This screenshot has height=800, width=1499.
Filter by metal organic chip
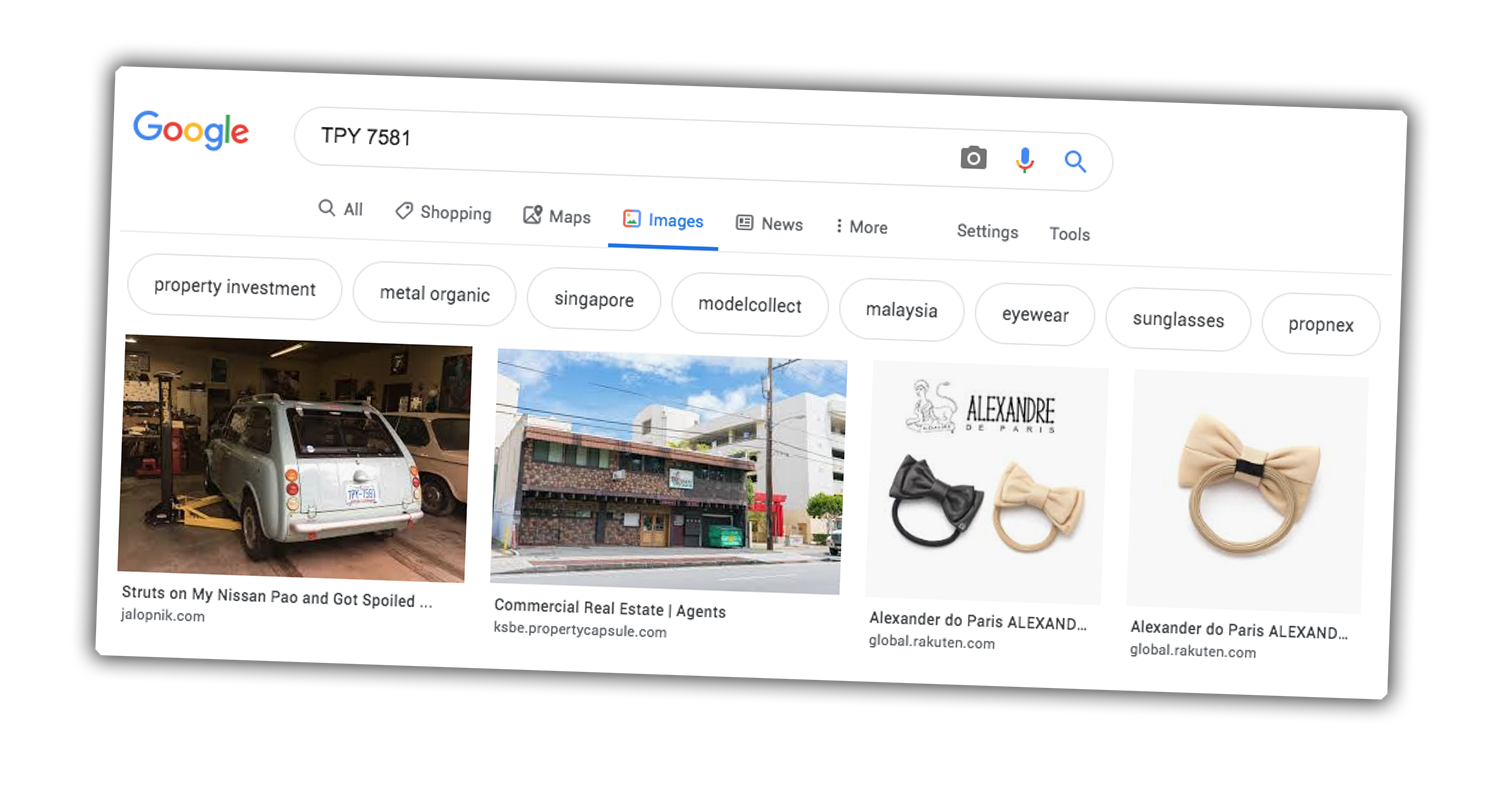[435, 294]
